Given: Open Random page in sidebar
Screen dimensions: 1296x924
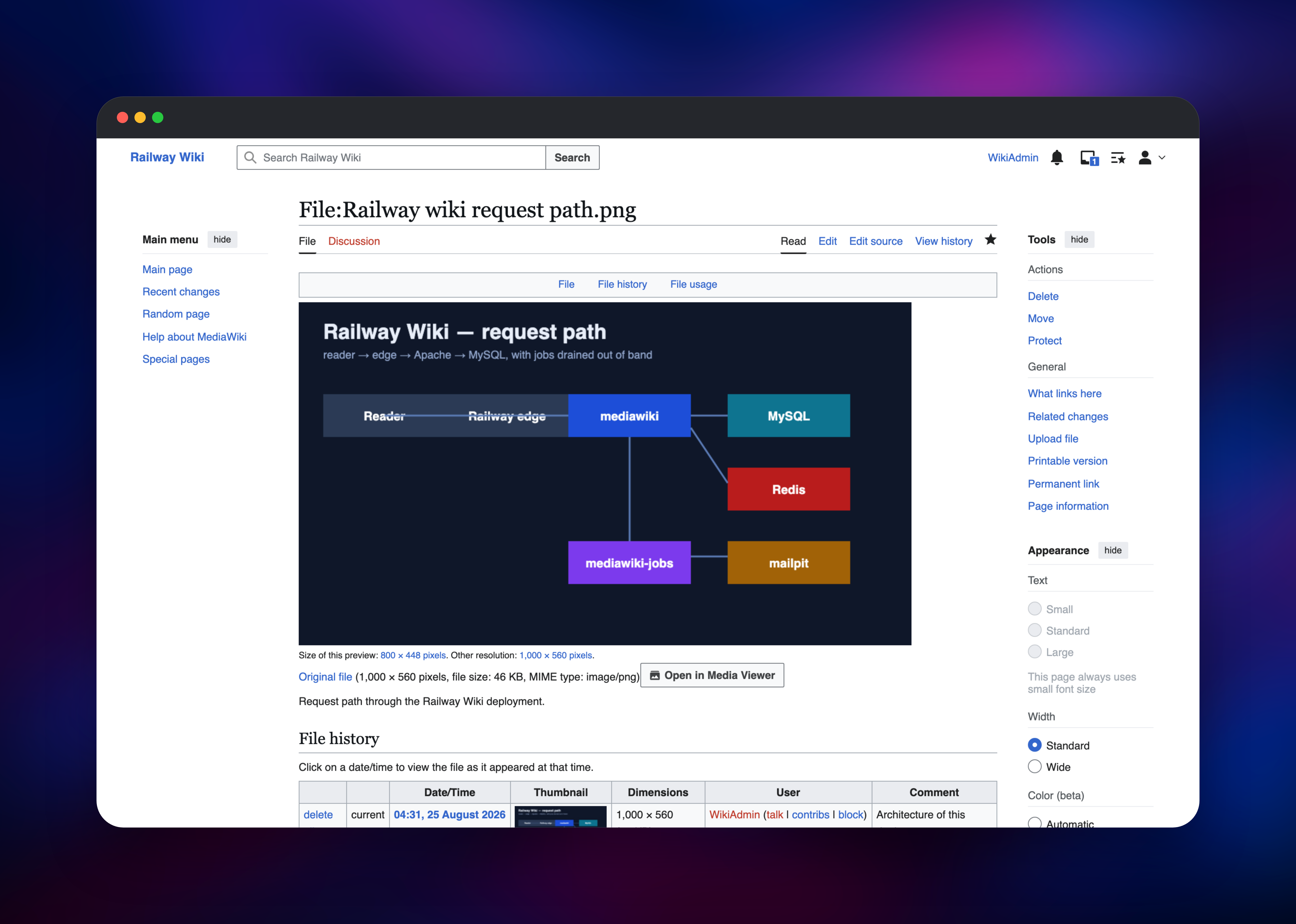Looking at the screenshot, I should pyautogui.click(x=176, y=314).
